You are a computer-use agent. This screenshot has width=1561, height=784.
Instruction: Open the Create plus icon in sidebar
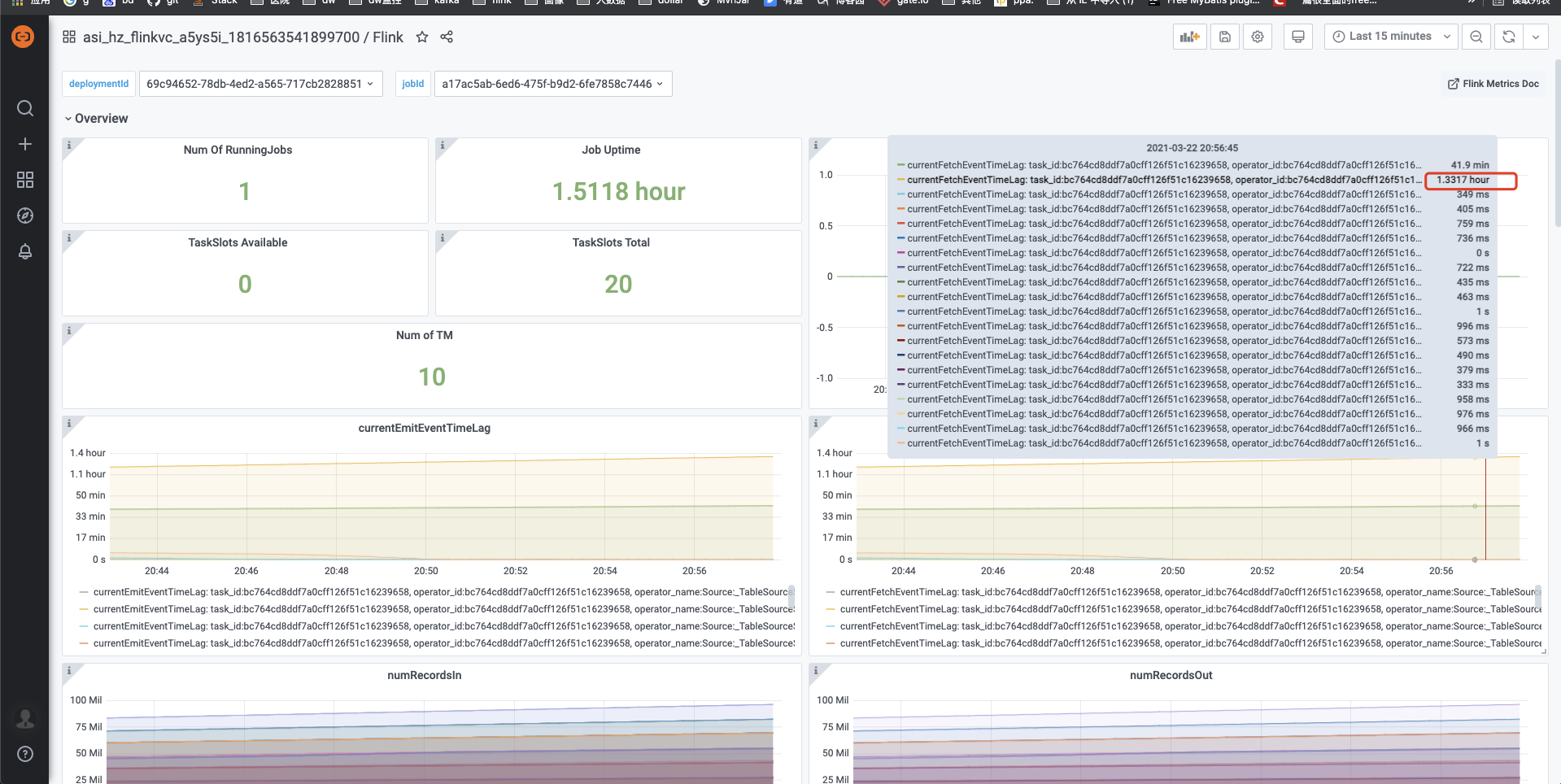pyautogui.click(x=25, y=144)
